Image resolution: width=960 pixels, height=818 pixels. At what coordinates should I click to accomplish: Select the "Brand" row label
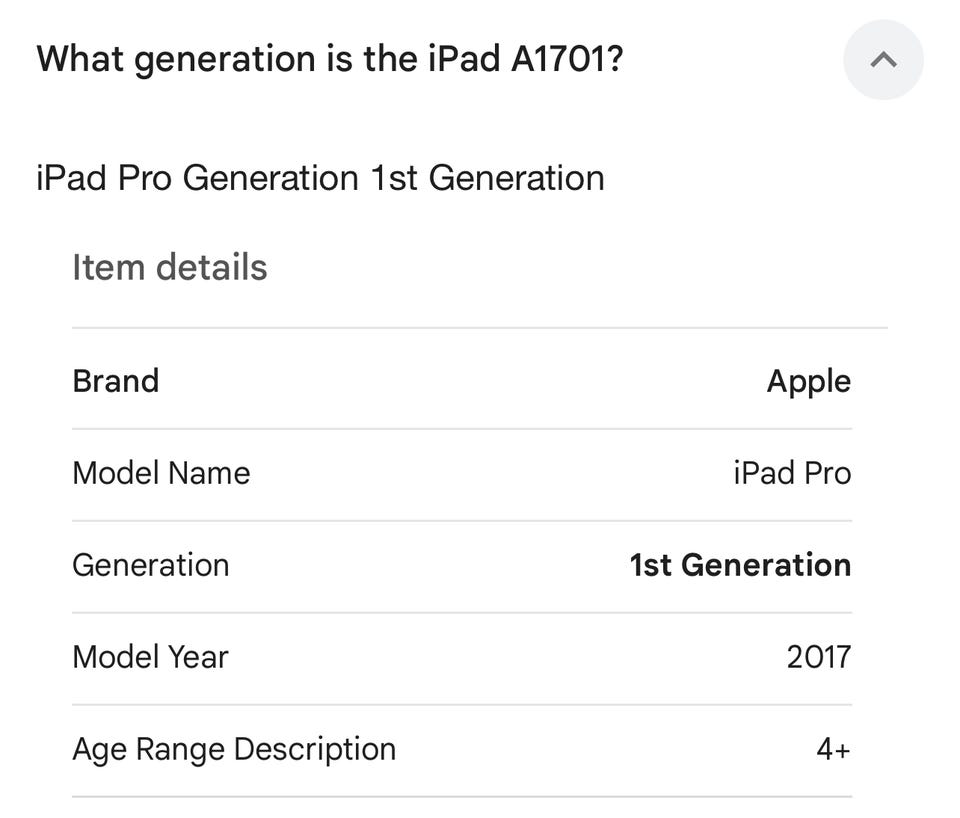tap(116, 381)
